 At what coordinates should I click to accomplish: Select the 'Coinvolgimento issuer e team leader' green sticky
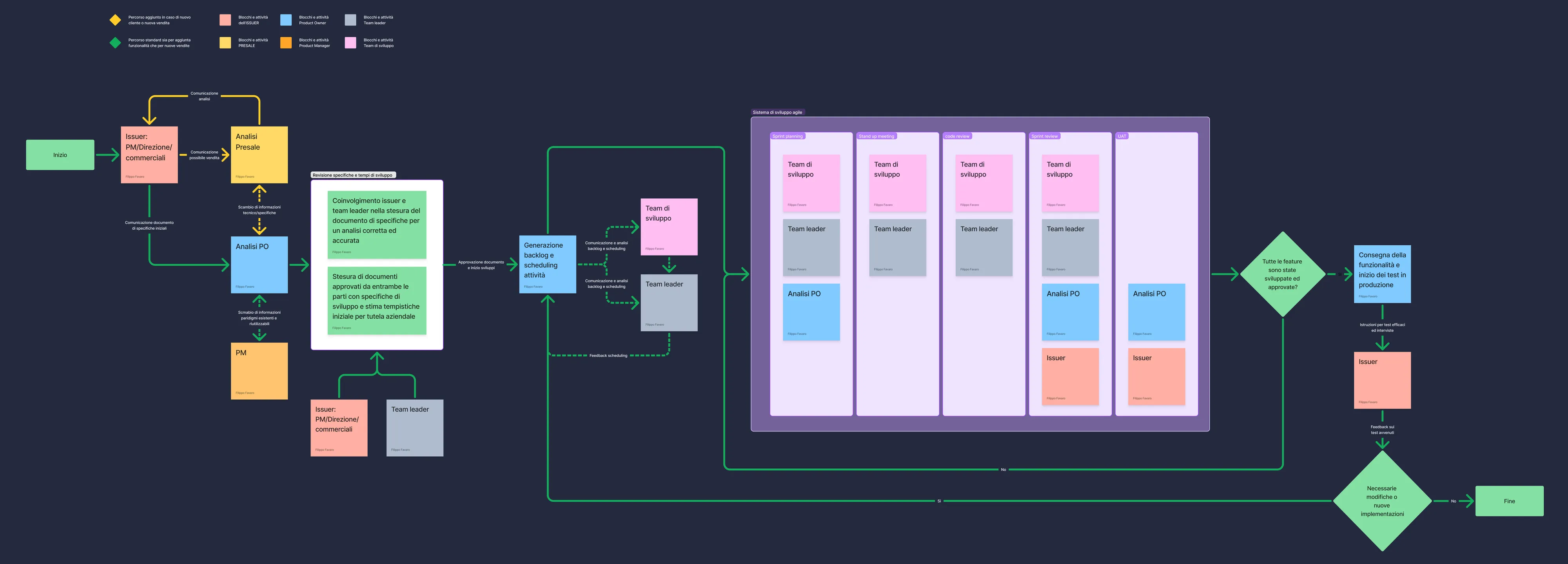pos(377,225)
